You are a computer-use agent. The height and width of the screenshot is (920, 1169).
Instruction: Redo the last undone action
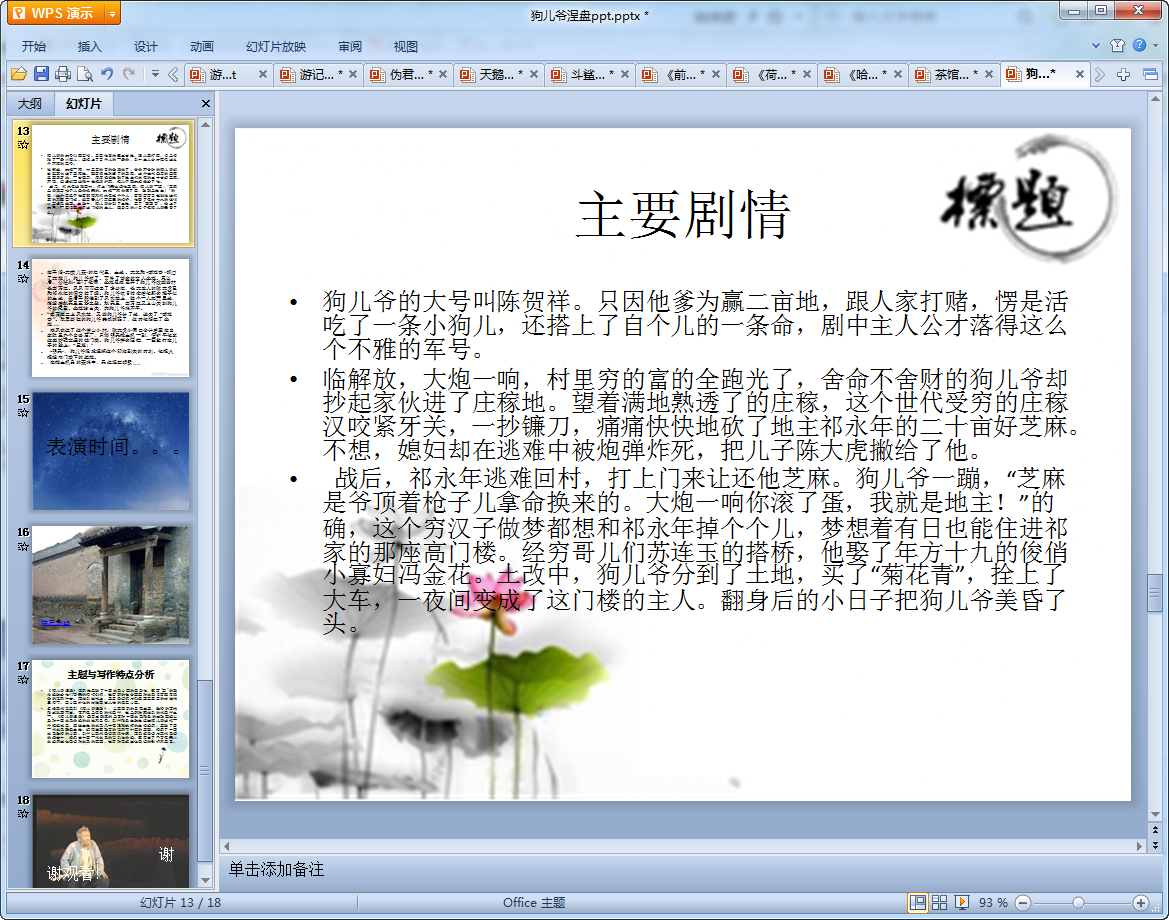coord(129,73)
